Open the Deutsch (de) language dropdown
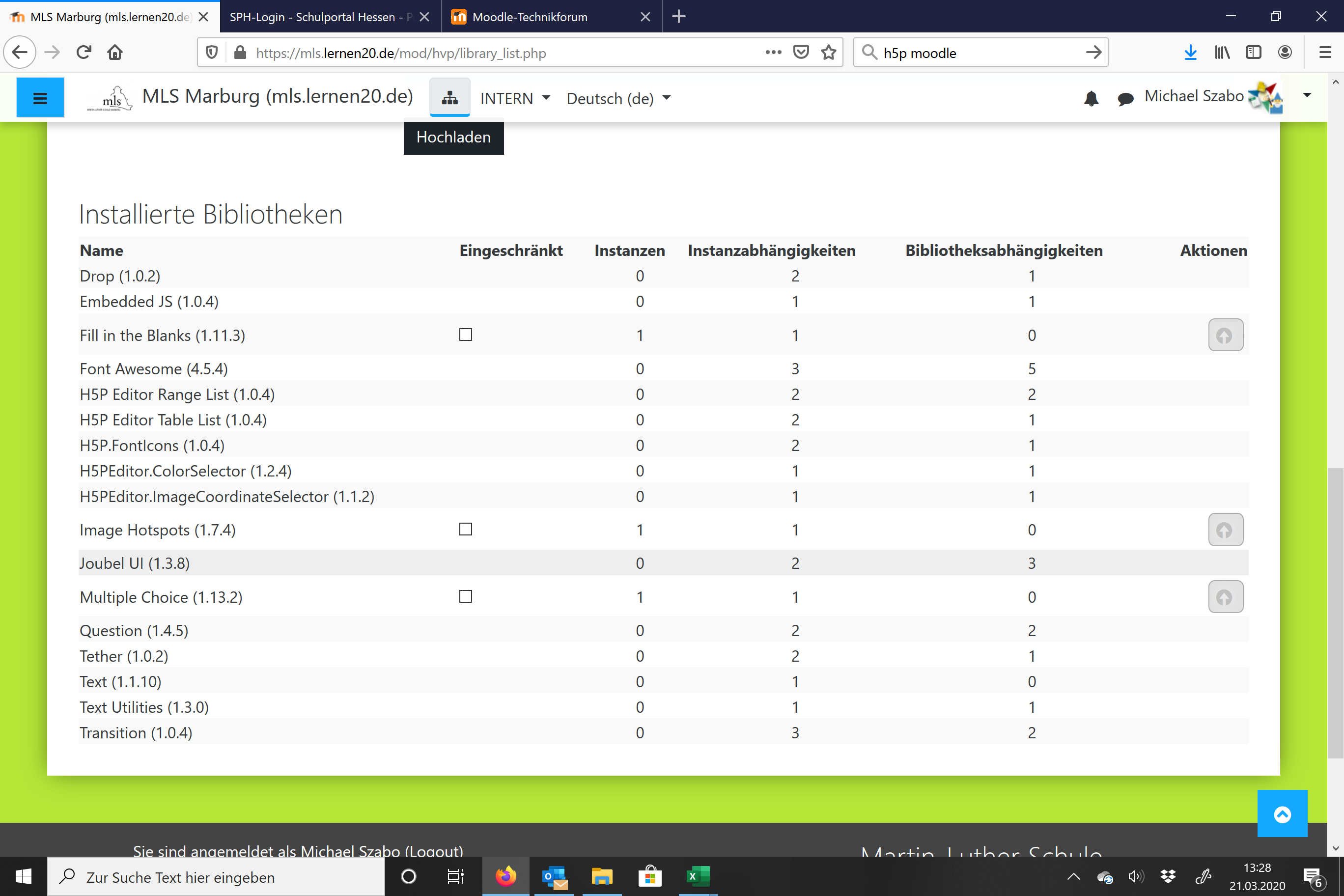The image size is (1344, 896). point(618,98)
